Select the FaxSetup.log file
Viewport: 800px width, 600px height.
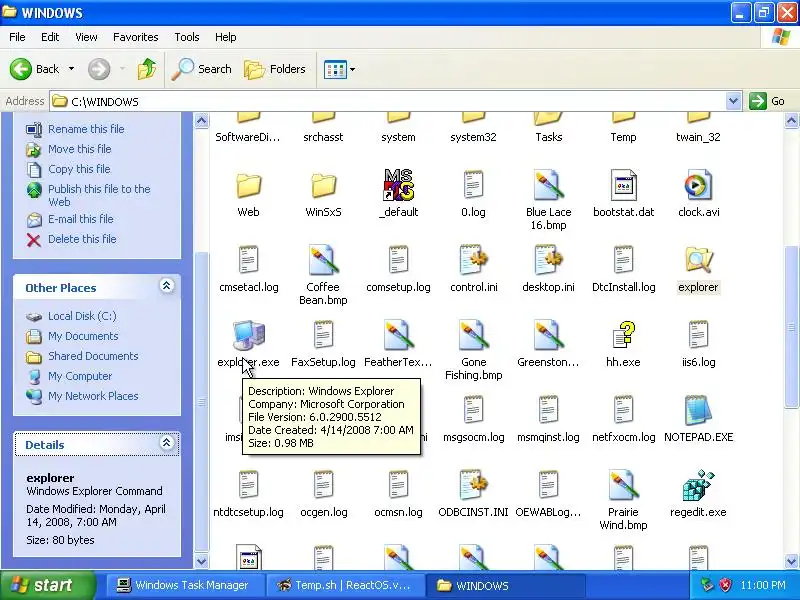(x=323, y=335)
